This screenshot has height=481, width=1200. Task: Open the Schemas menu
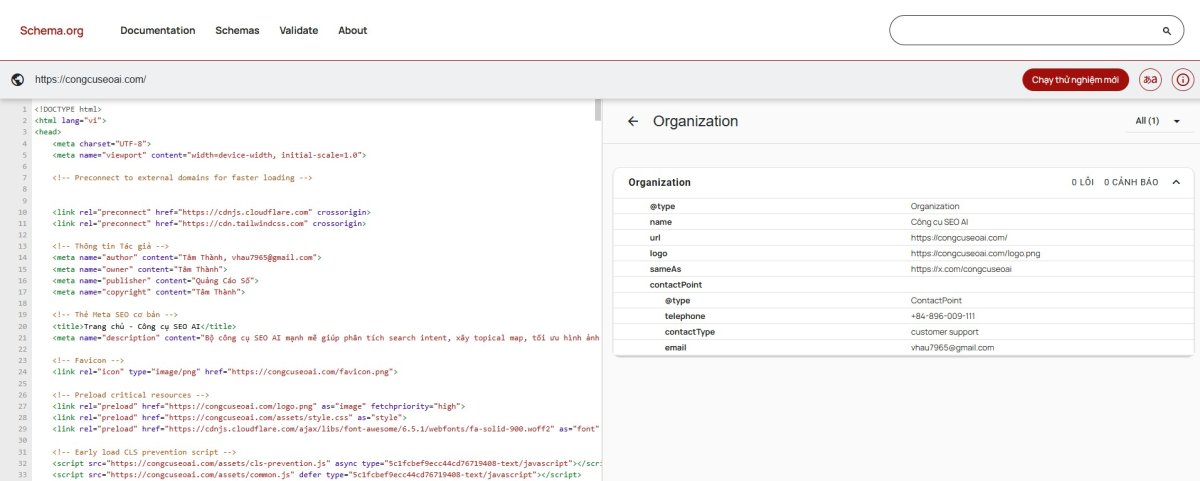point(237,30)
